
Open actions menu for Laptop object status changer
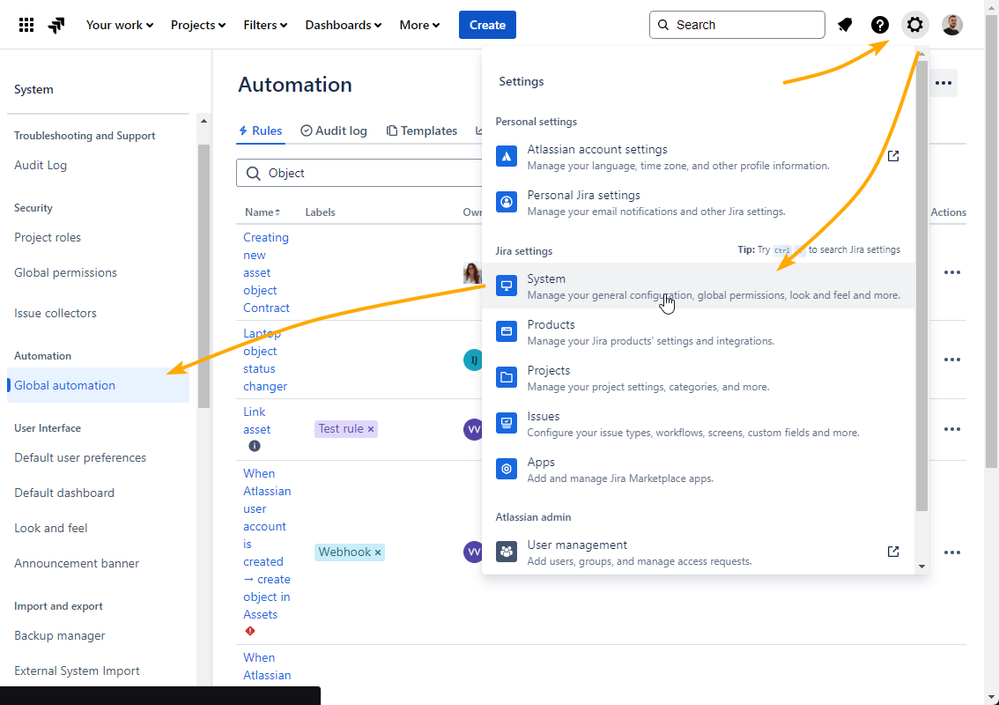pos(952,360)
